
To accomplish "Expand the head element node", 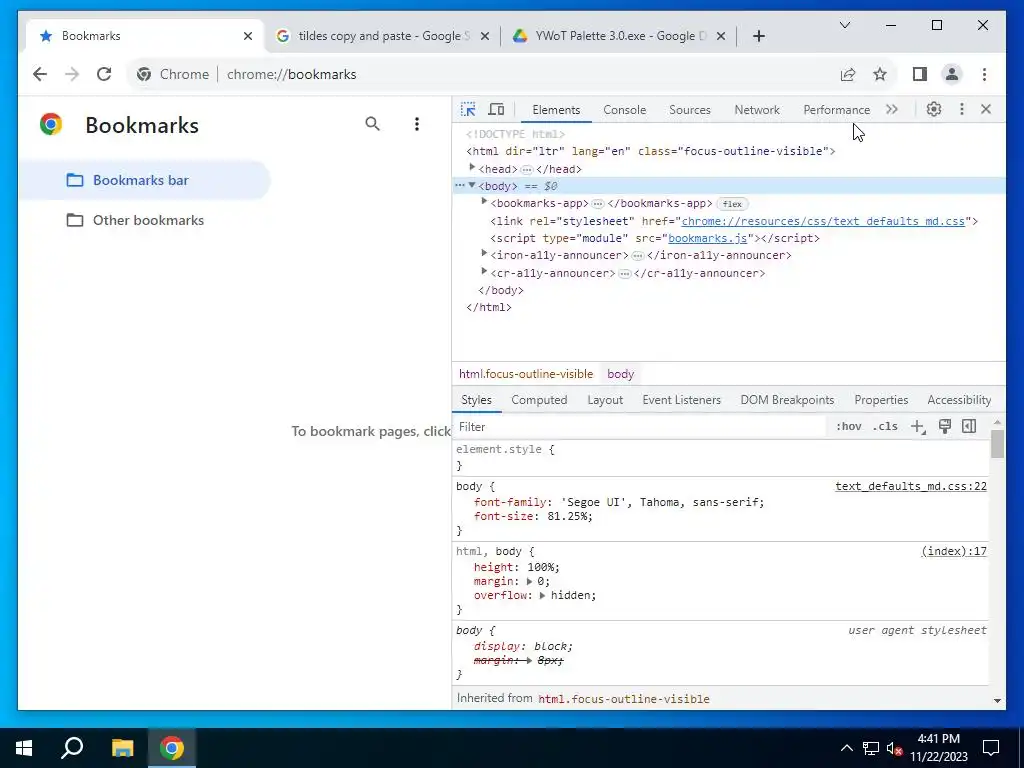I will (x=472, y=168).
